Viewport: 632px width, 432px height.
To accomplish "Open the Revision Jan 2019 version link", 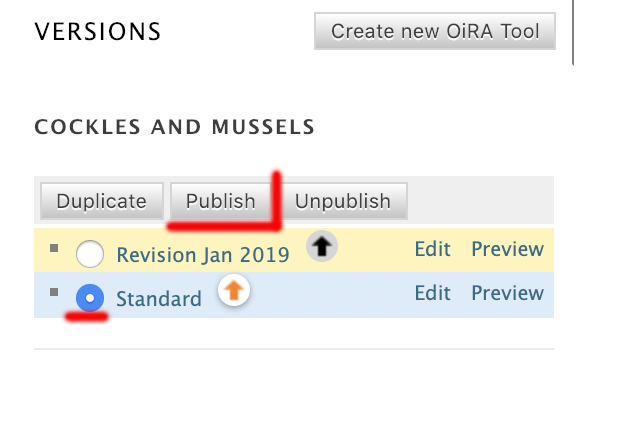I will coord(203,254).
